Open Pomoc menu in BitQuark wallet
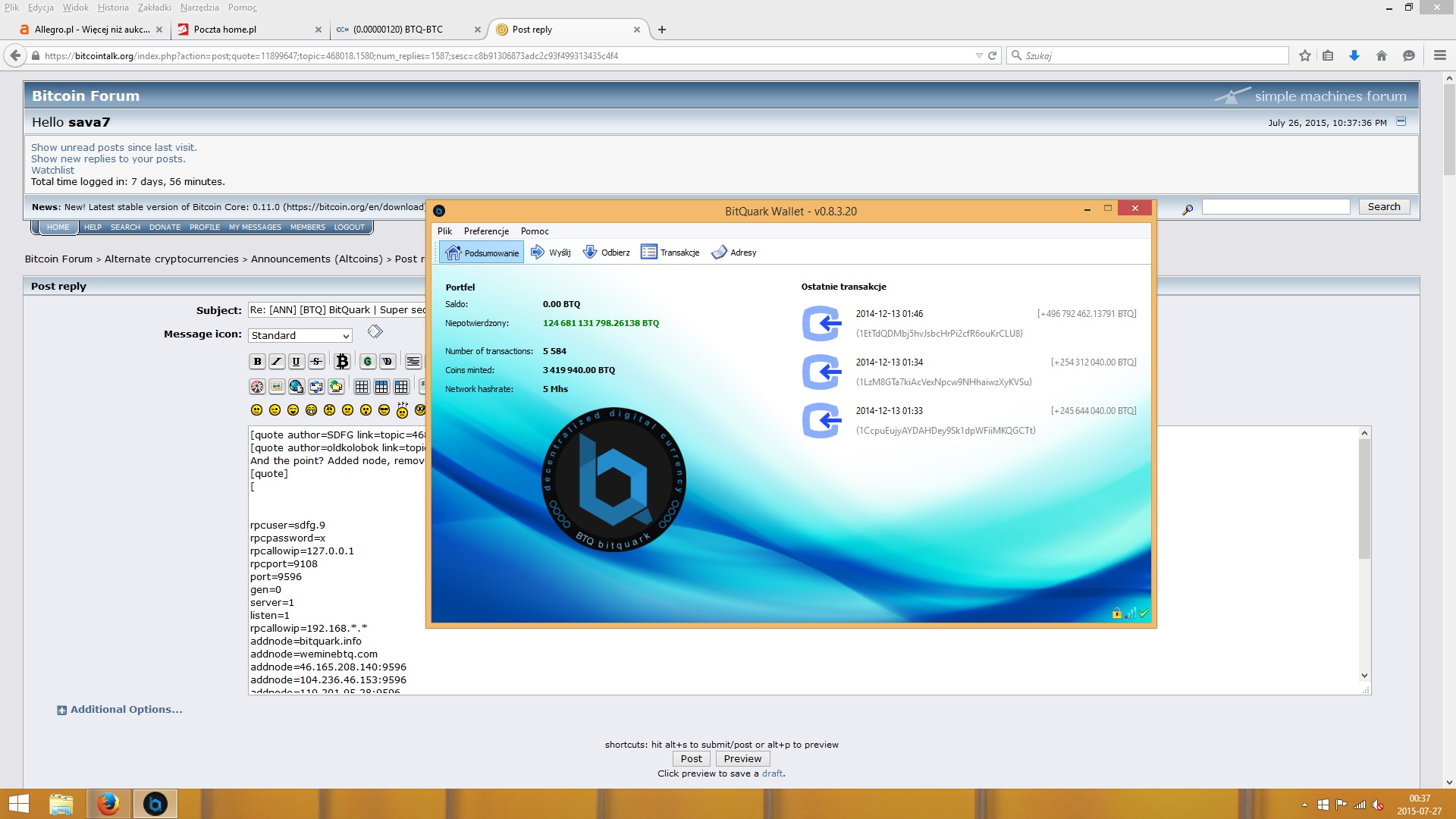The width and height of the screenshot is (1456, 819). [x=535, y=231]
